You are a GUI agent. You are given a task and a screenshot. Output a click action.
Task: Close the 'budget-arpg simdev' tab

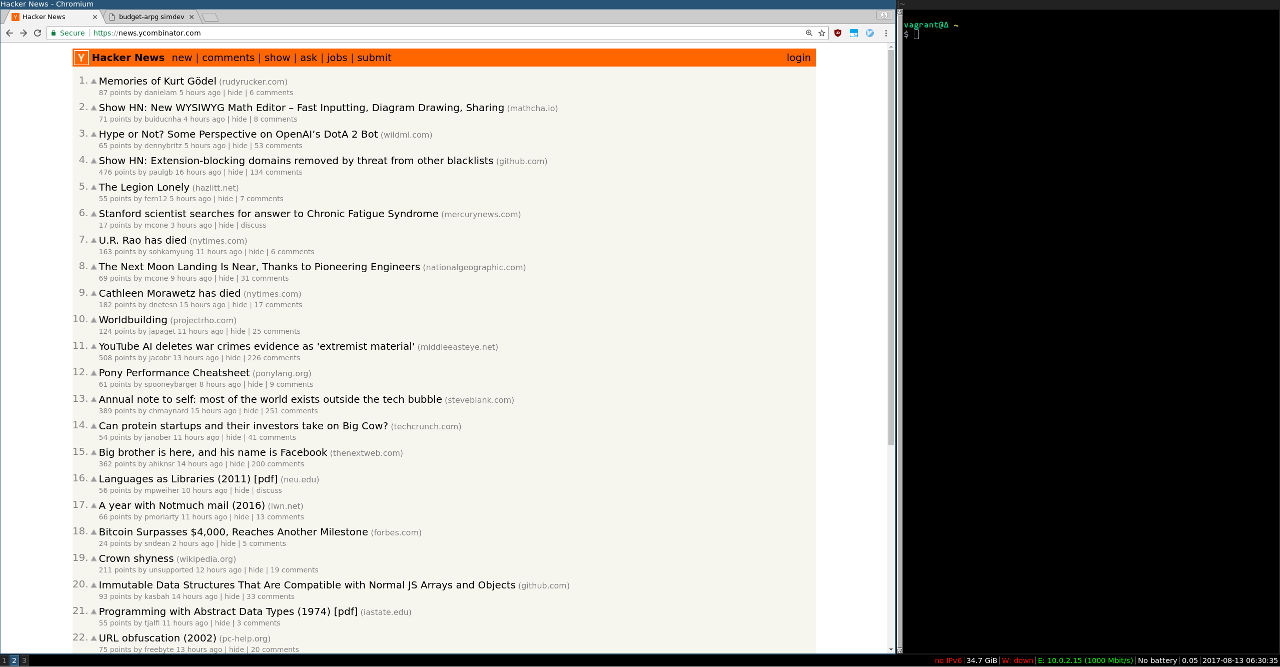193,17
